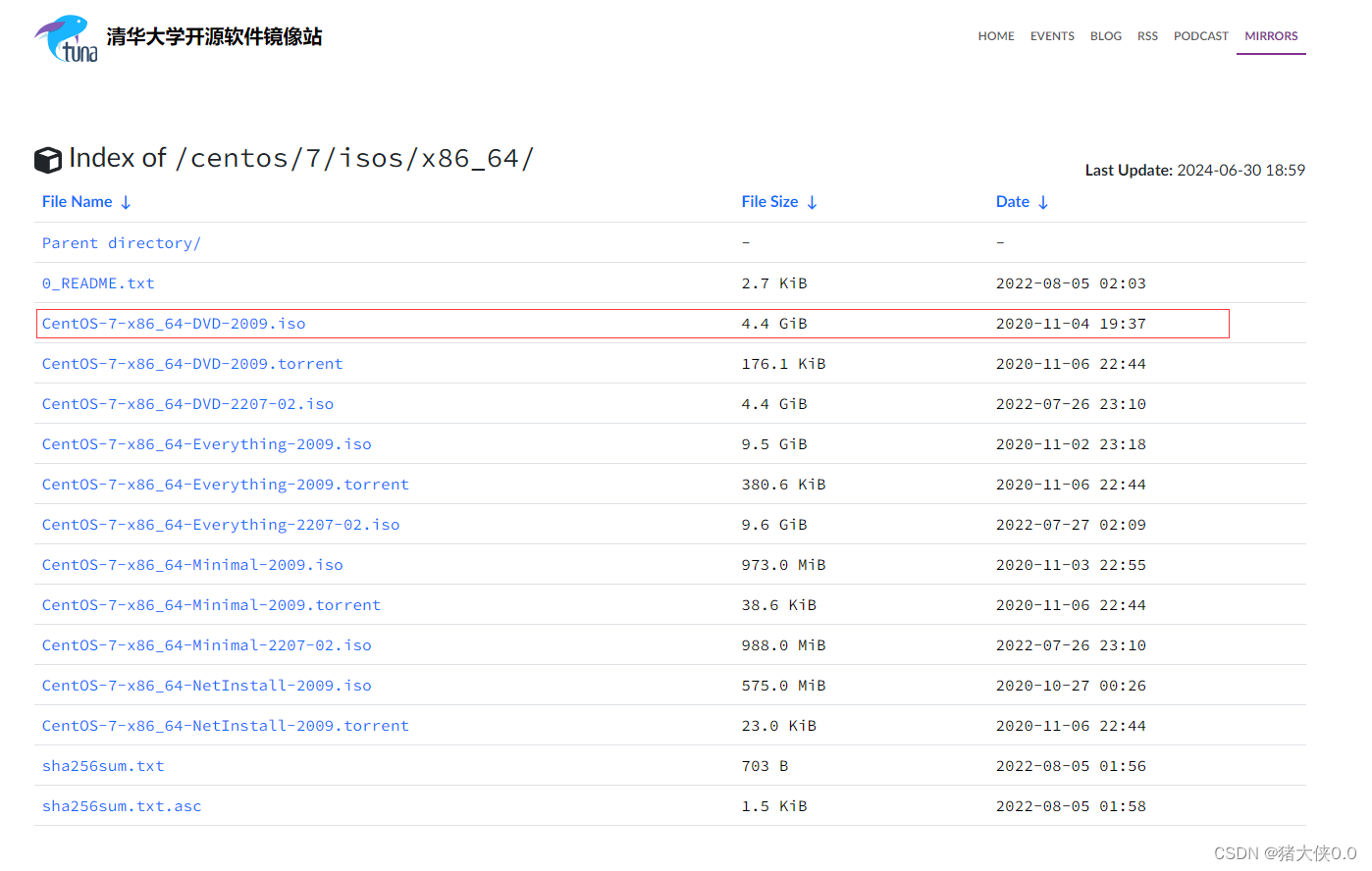Download CentOS-7-x86_64-Minimal-2009.torrent
The image size is (1372, 871).
(211, 605)
